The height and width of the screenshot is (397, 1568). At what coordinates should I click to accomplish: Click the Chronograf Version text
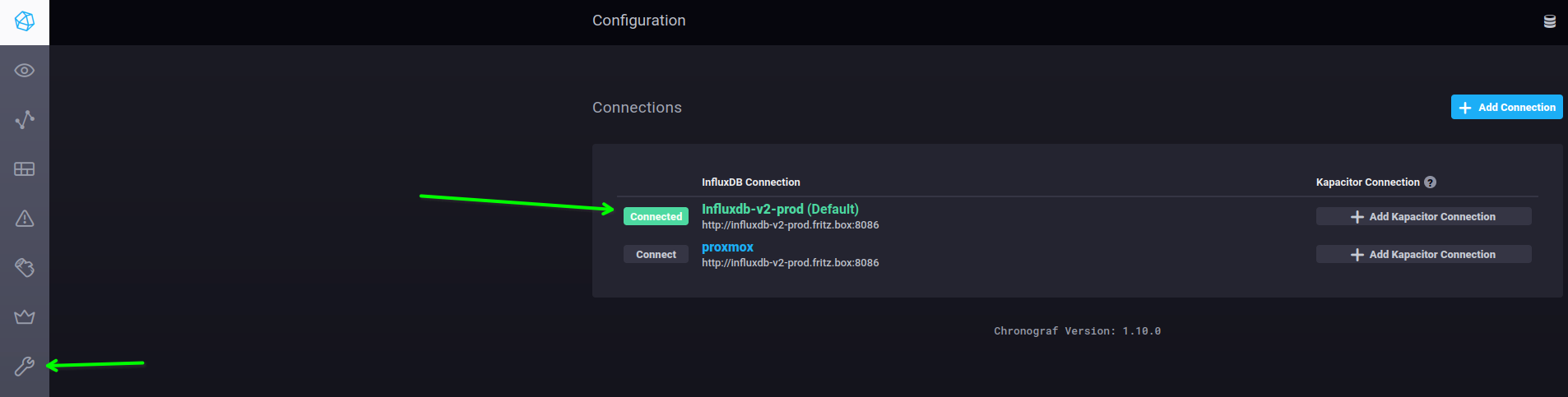[1077, 331]
